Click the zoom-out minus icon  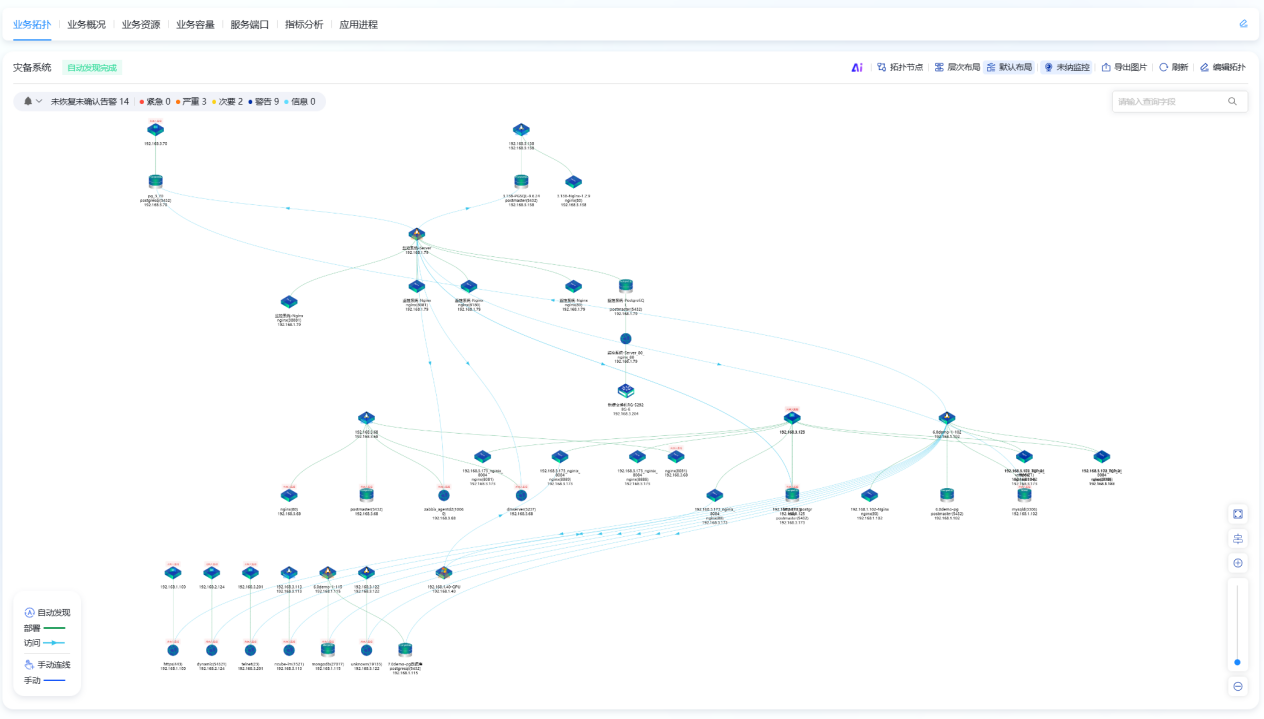1238,686
